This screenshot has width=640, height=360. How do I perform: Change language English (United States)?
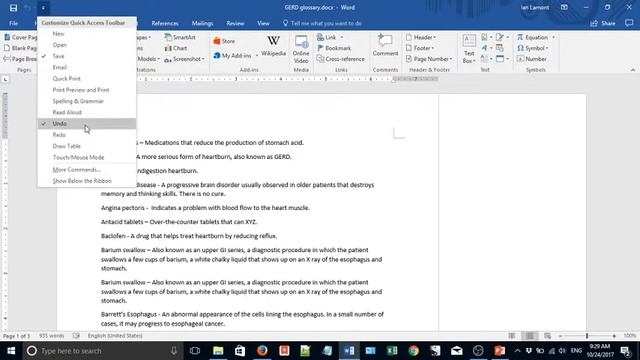click(115, 336)
